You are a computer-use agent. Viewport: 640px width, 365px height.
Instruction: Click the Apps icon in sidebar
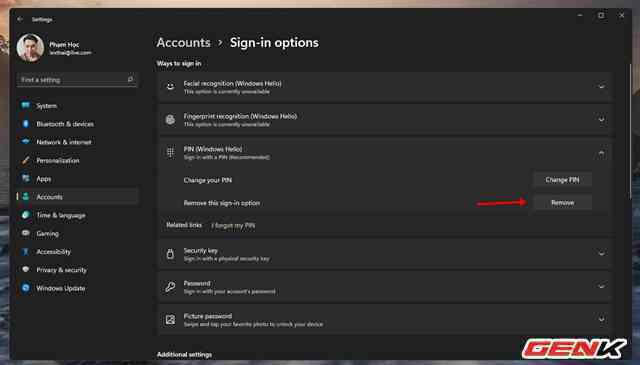click(26, 178)
